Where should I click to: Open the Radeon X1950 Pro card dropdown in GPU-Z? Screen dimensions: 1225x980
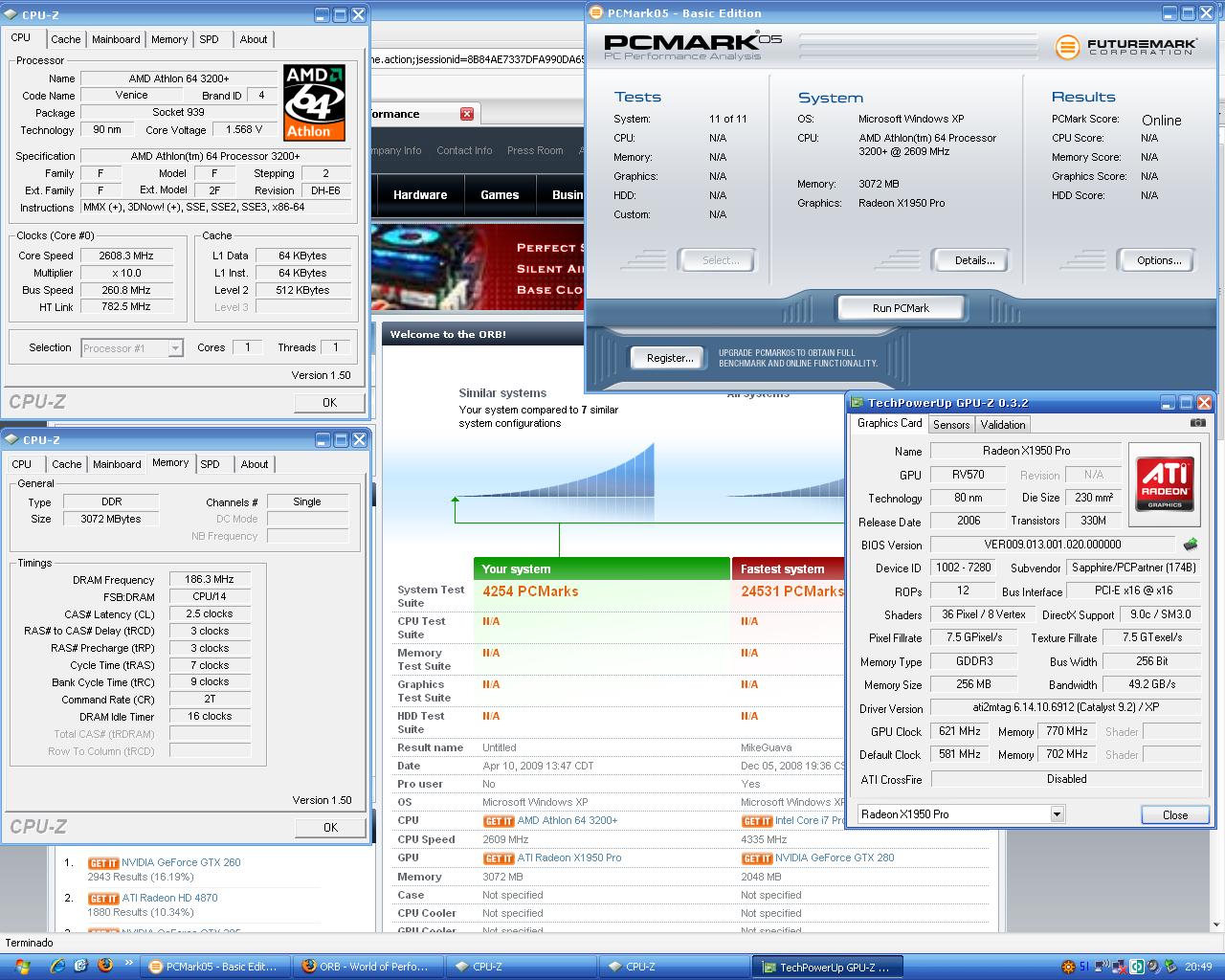pyautogui.click(x=1057, y=814)
